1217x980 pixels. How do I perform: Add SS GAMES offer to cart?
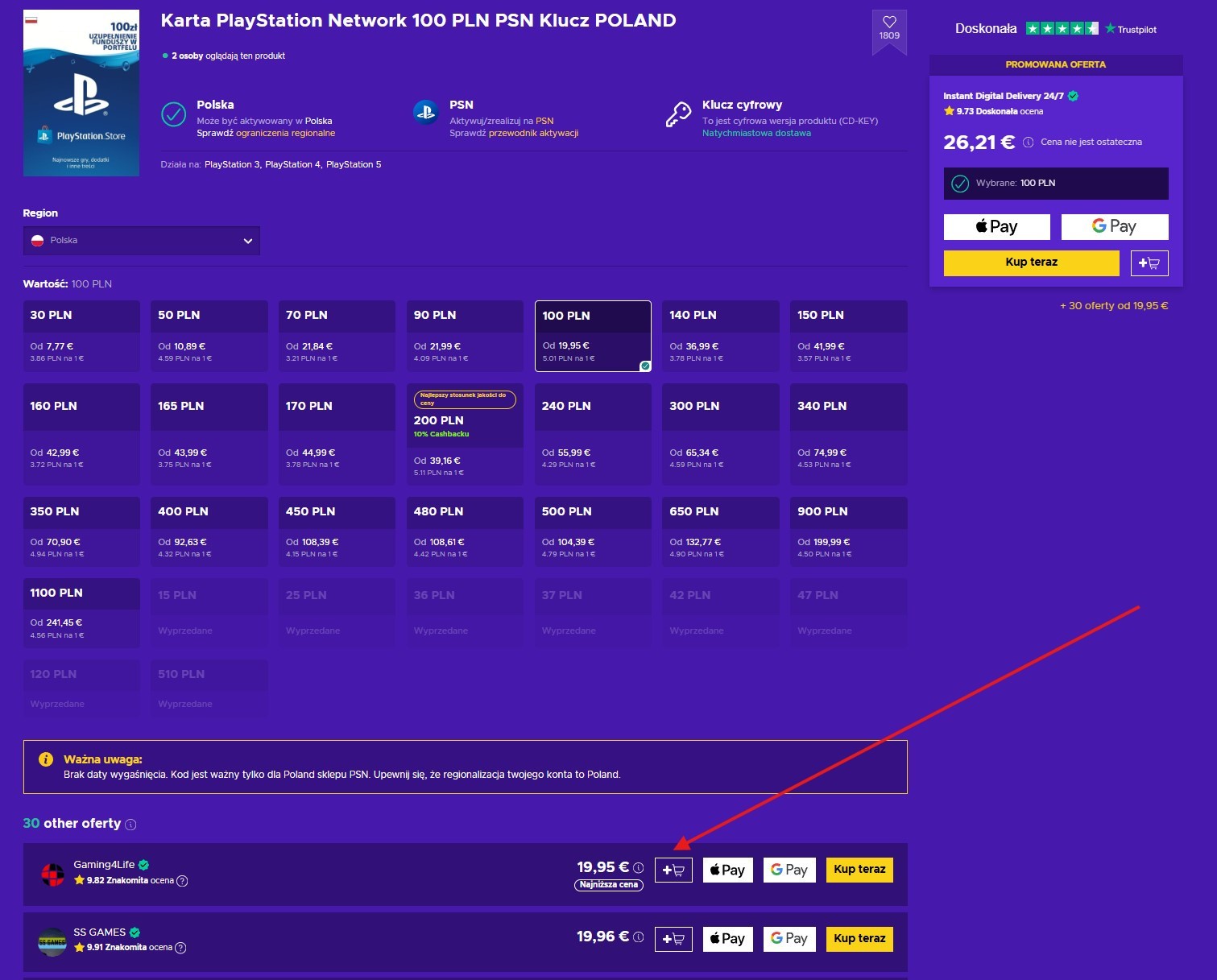coord(673,939)
